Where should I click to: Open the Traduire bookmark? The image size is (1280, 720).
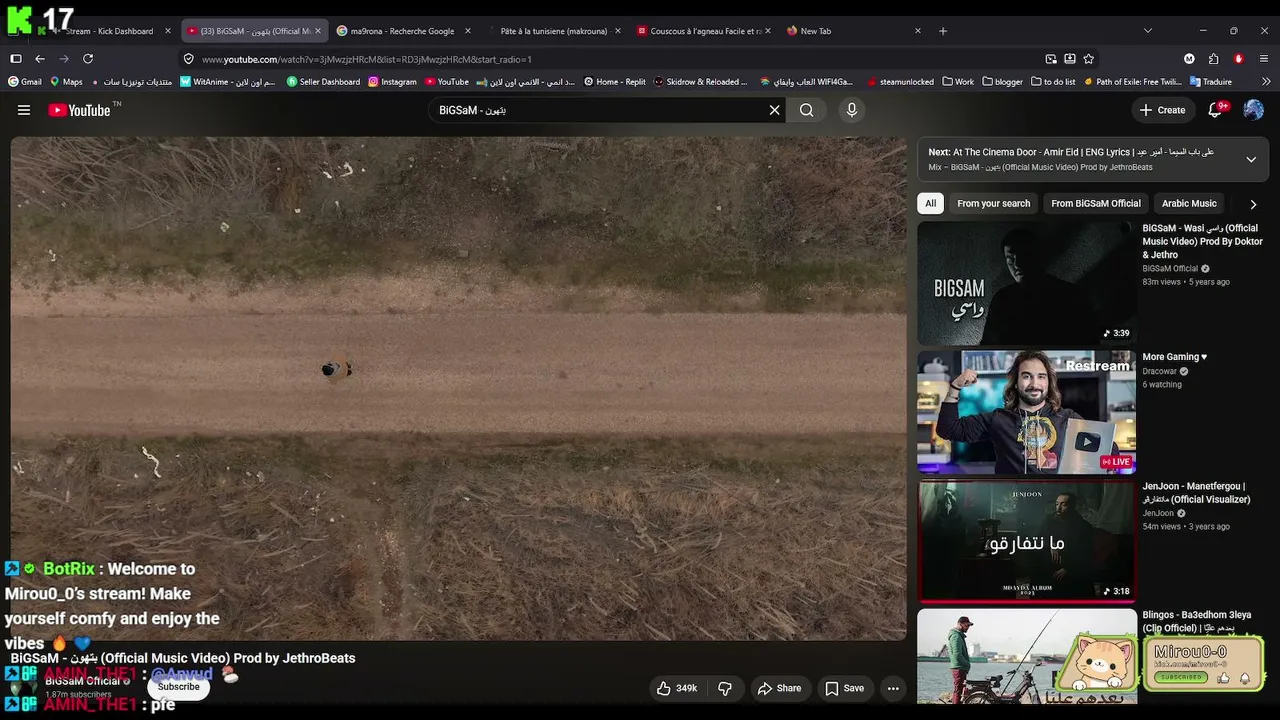1211,82
